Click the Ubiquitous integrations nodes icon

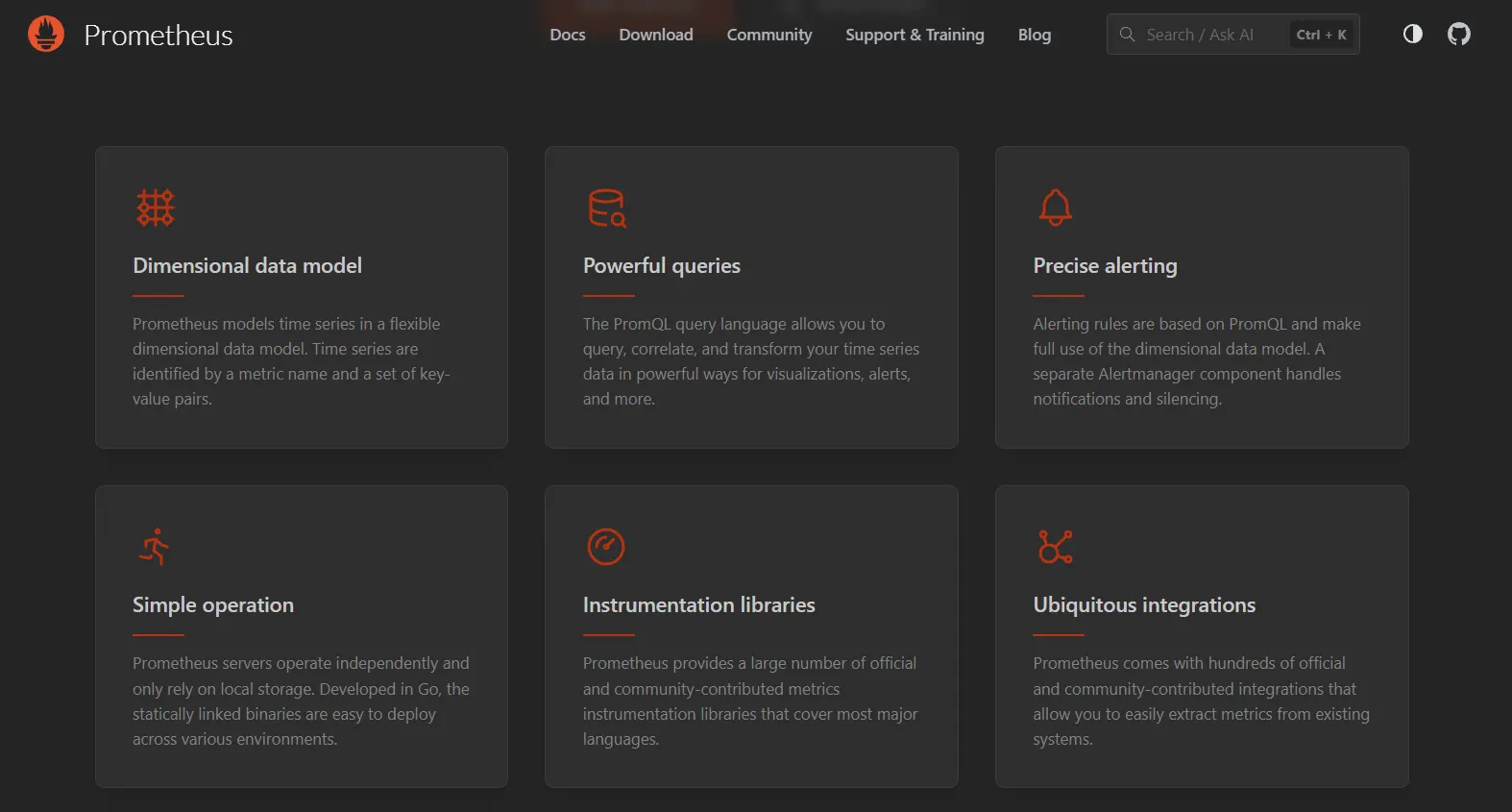1056,547
